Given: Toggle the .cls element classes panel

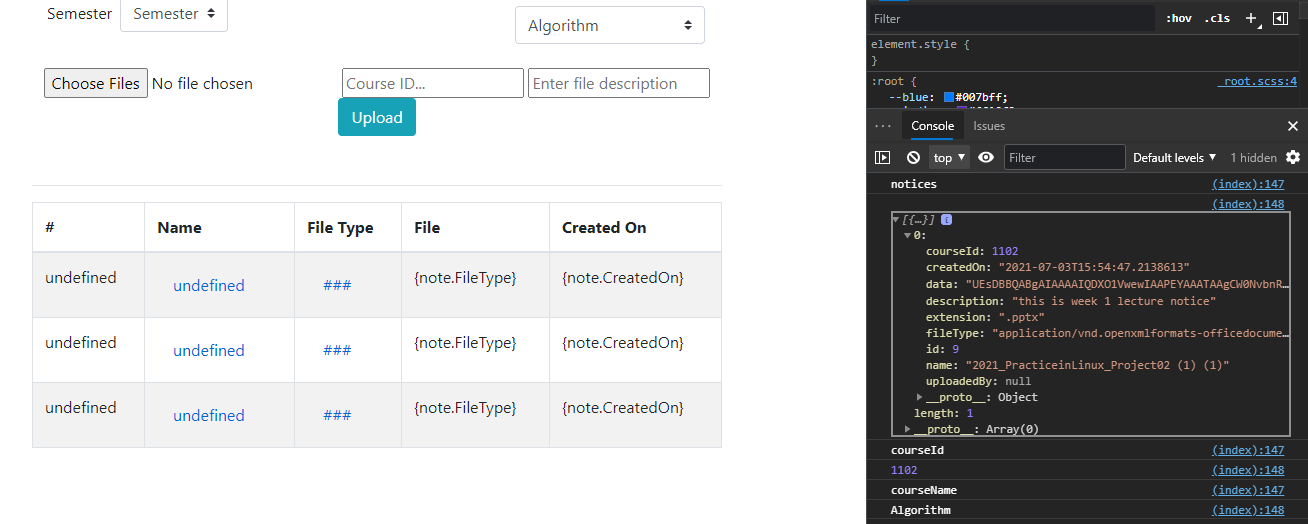Looking at the screenshot, I should (x=1217, y=18).
